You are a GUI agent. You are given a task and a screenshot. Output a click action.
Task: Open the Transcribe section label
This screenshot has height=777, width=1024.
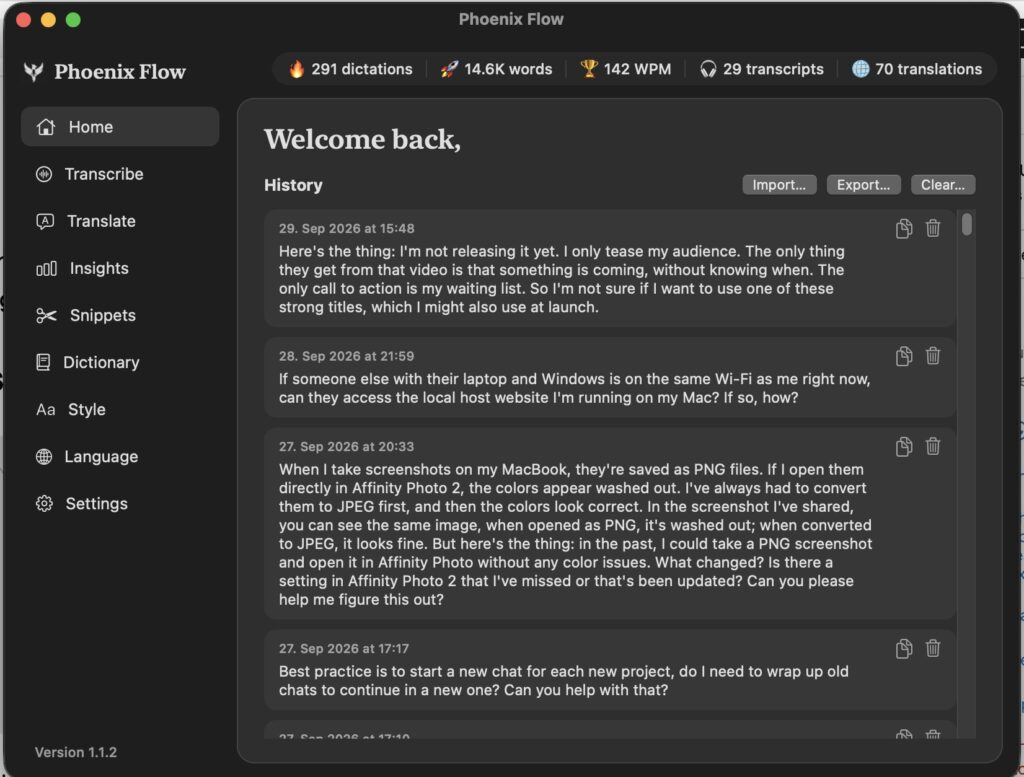point(104,174)
